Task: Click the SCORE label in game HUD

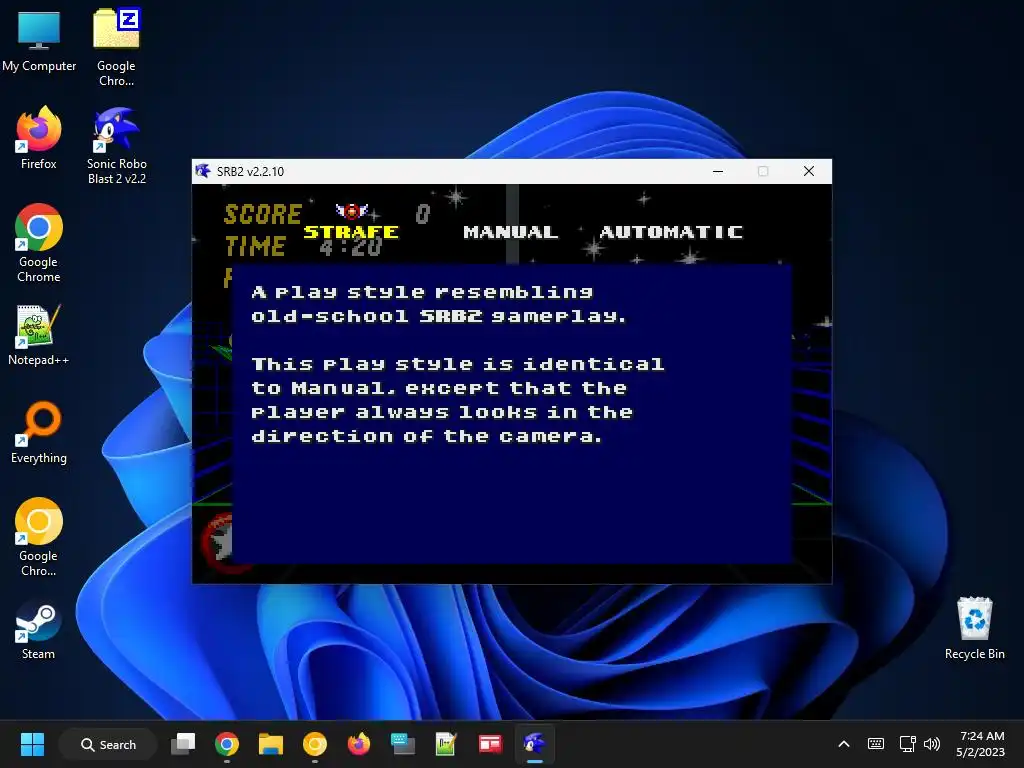Action: (x=263, y=214)
